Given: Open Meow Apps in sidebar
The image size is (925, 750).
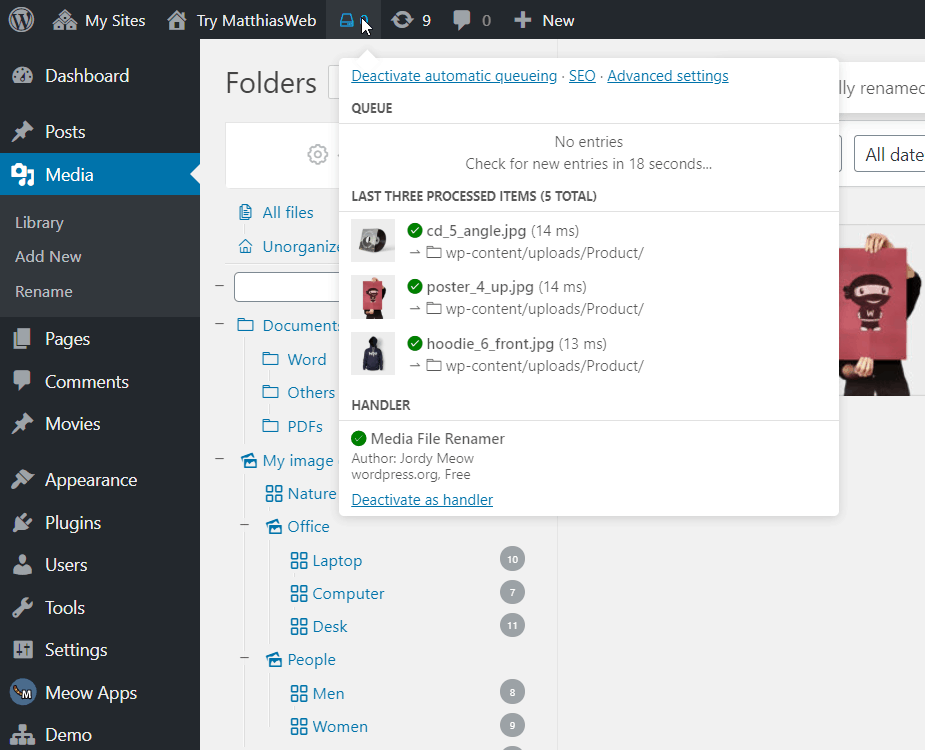Looking at the screenshot, I should (x=90, y=693).
